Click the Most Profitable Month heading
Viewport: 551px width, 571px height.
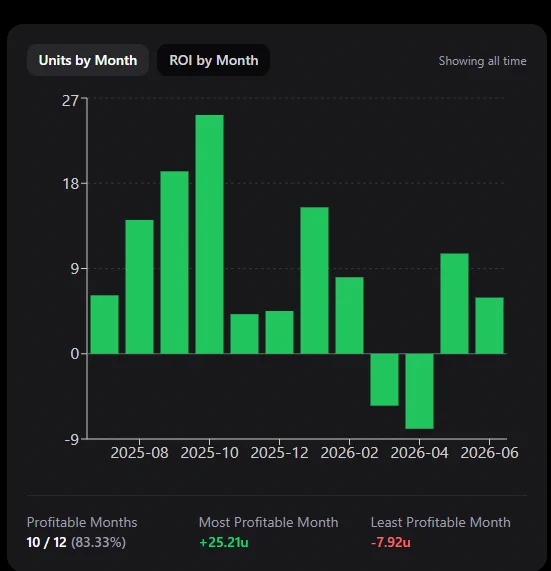point(268,522)
